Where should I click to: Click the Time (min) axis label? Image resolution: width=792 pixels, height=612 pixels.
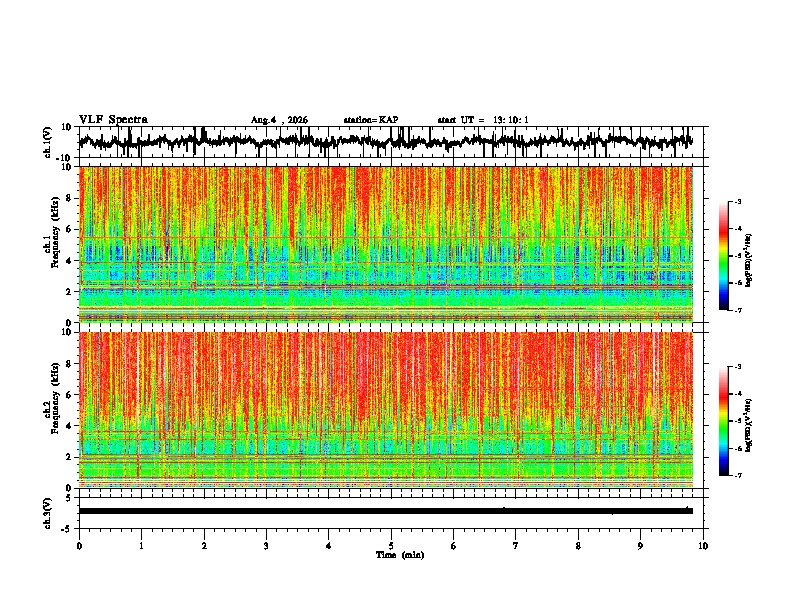(400, 555)
